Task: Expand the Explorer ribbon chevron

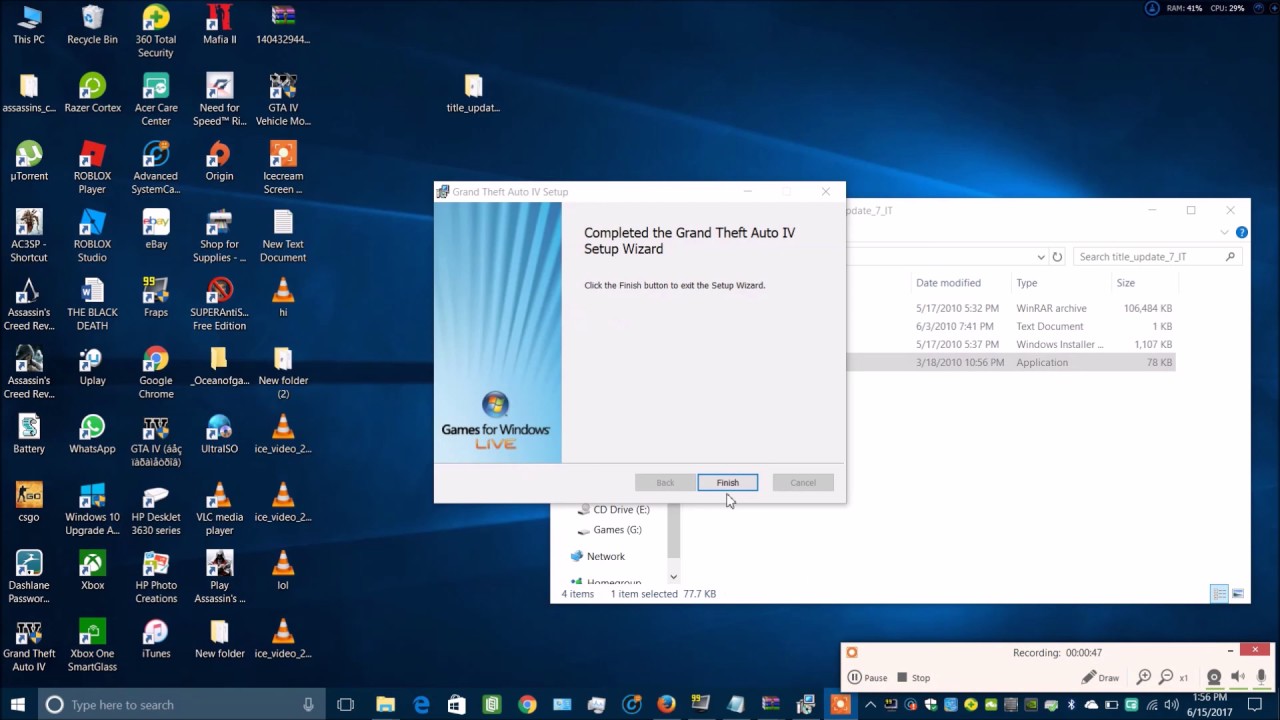Action: (x=1225, y=232)
